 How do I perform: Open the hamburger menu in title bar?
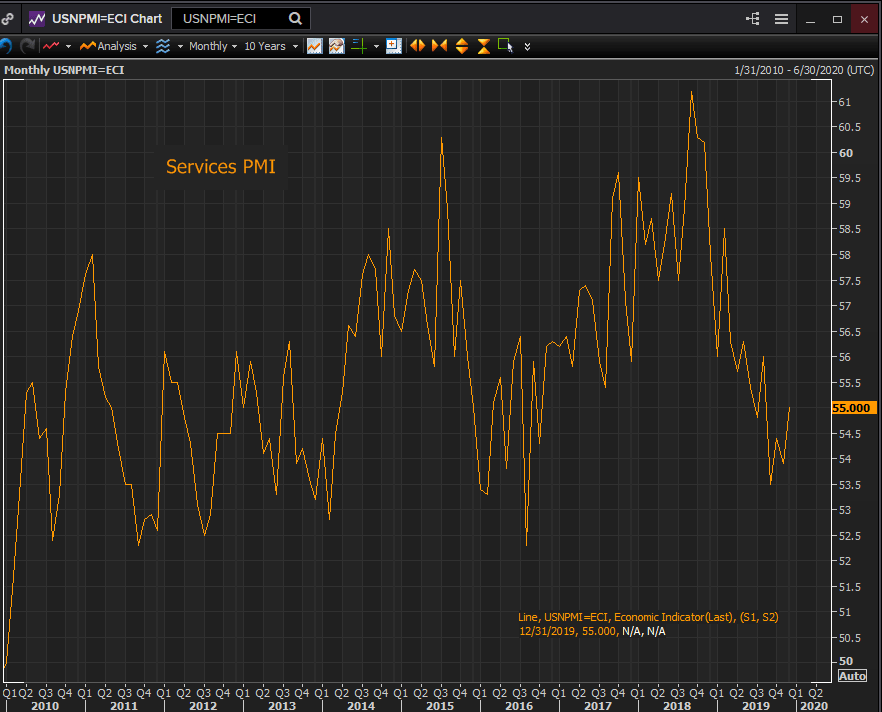click(x=781, y=19)
